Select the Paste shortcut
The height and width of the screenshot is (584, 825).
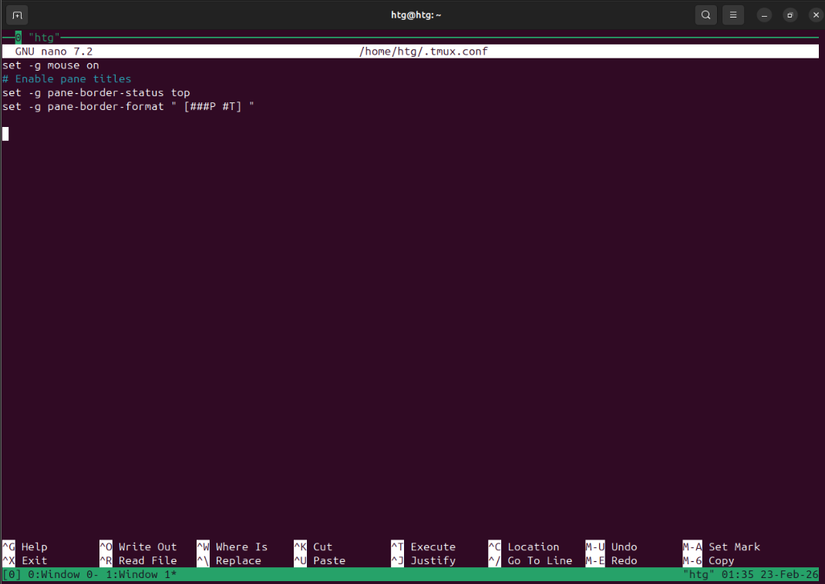point(321,560)
